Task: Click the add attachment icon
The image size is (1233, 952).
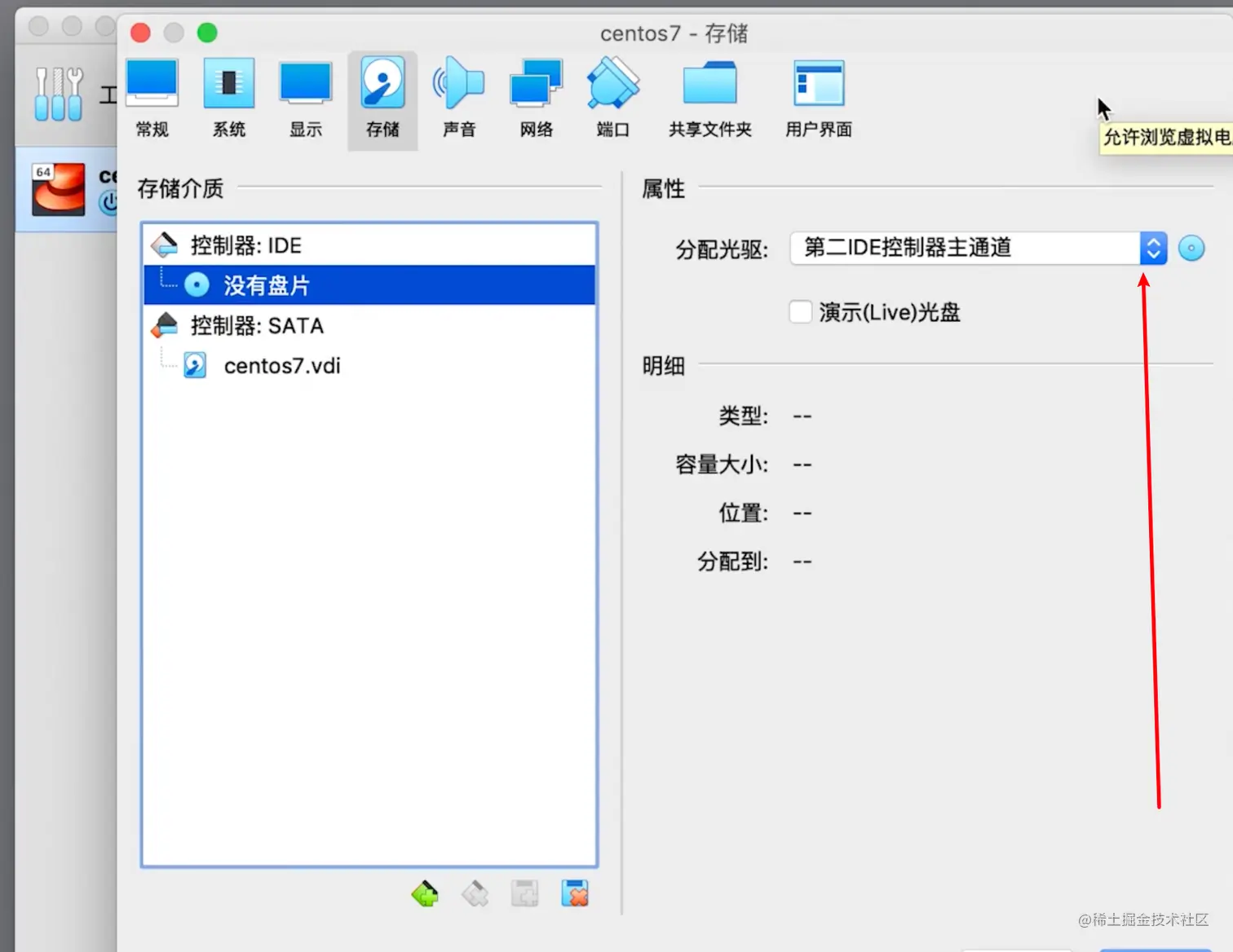Action: pyautogui.click(x=524, y=894)
